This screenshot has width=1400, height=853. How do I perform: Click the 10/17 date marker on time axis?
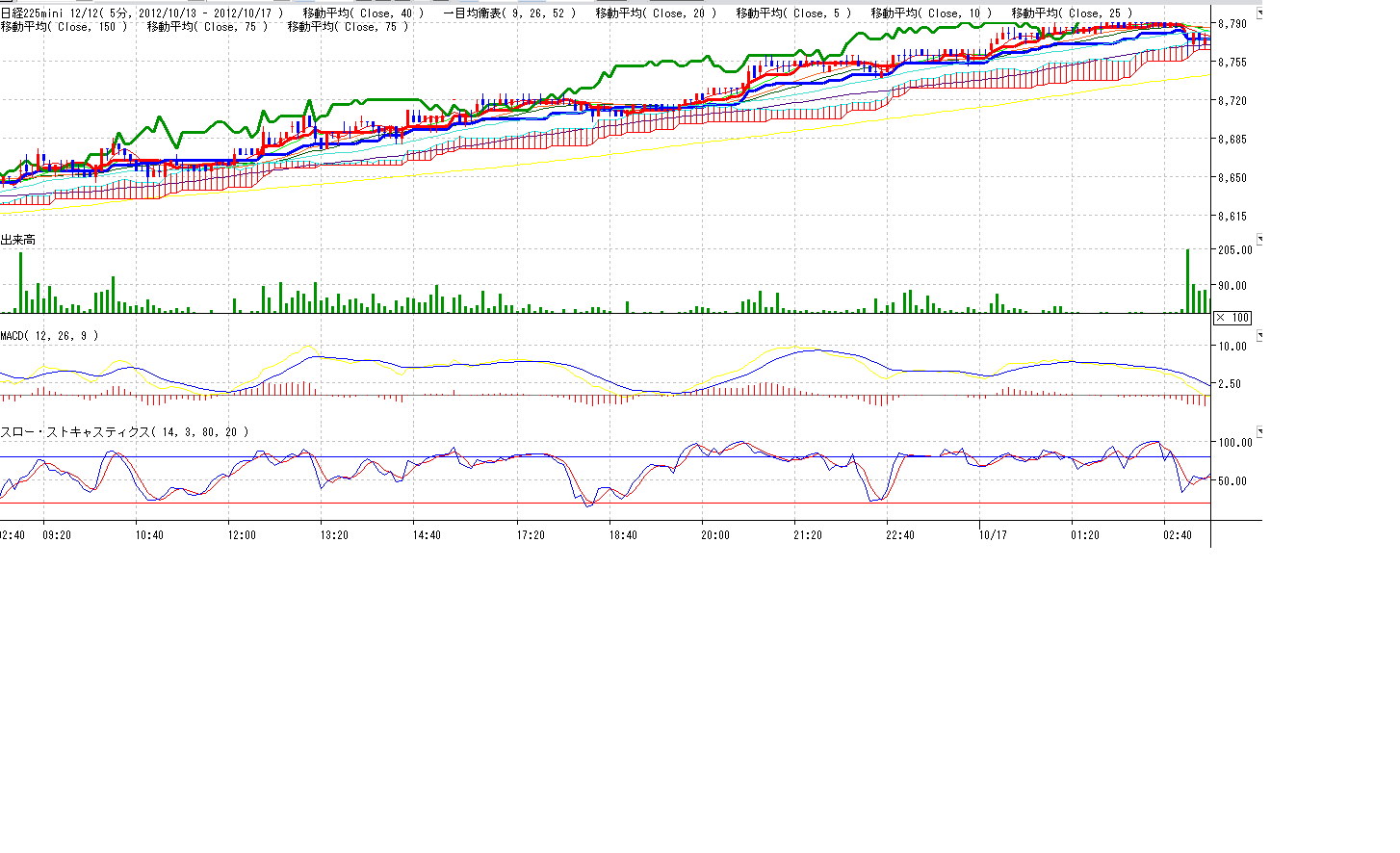coord(992,535)
